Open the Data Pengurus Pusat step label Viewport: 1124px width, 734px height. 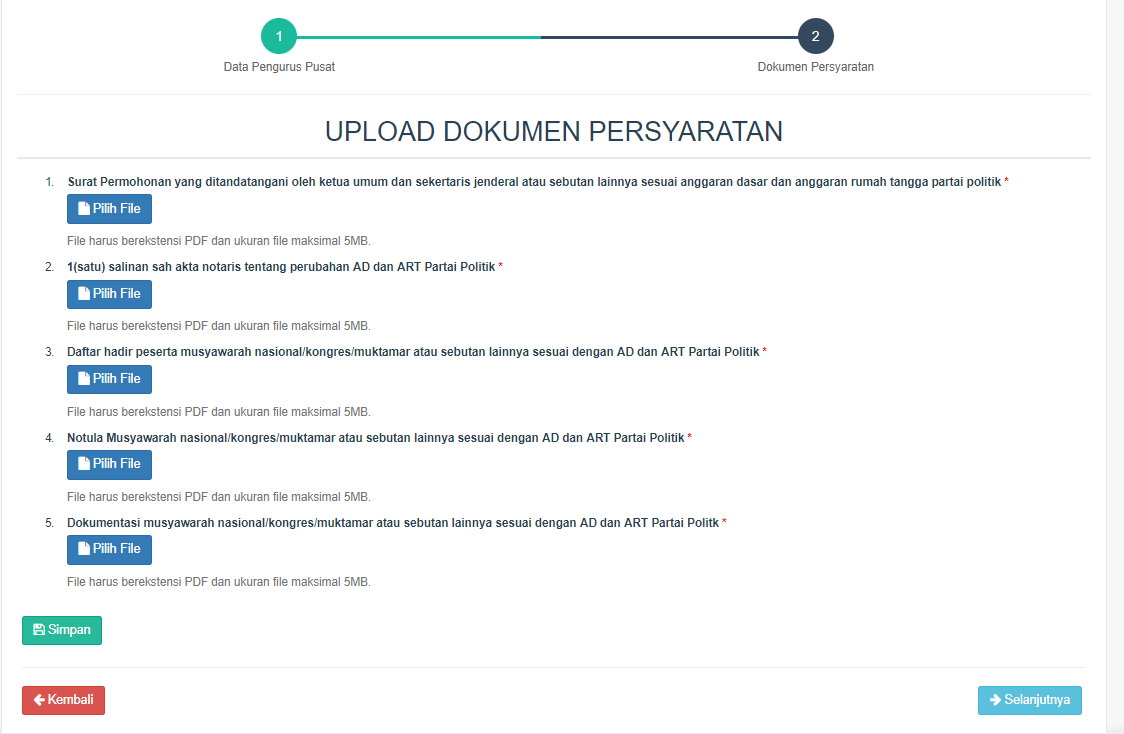point(279,67)
